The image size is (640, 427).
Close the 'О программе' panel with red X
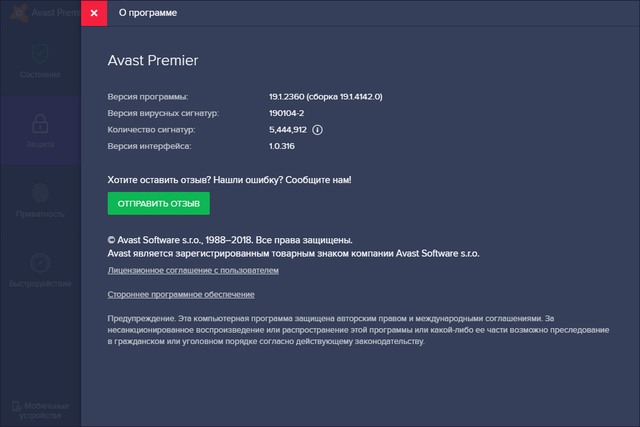tap(94, 14)
